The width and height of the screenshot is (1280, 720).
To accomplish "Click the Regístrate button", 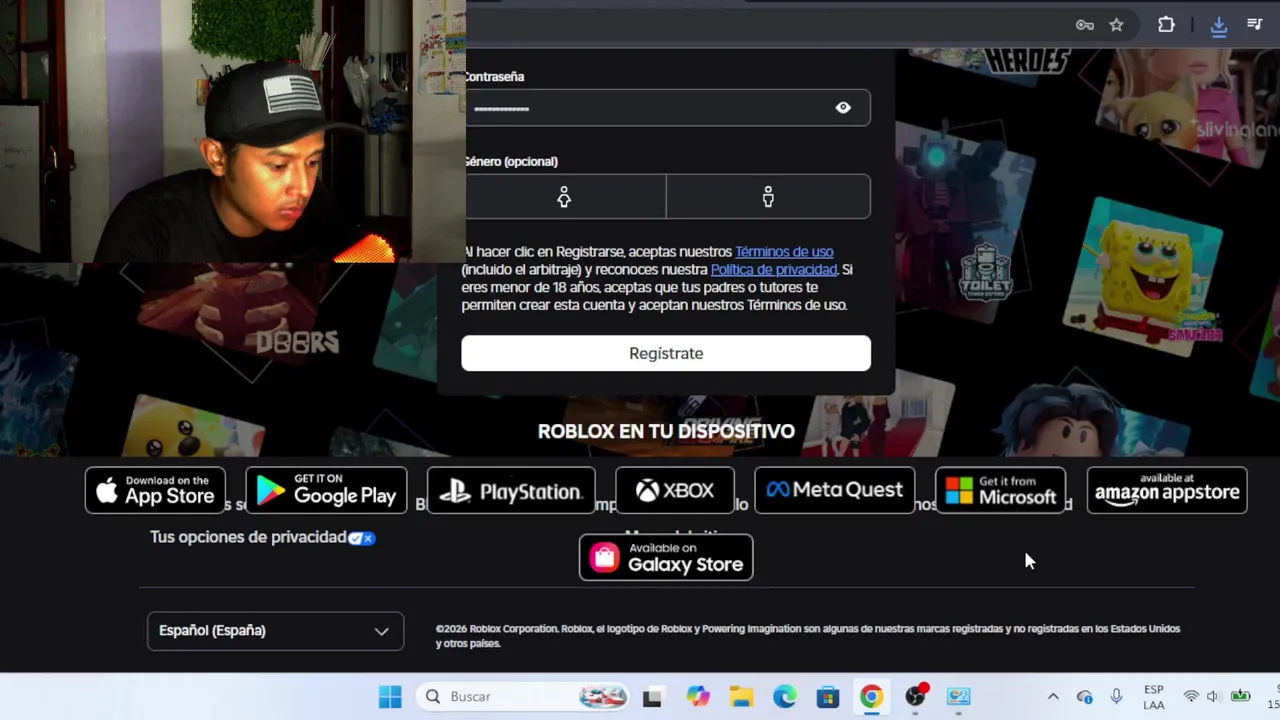I will tap(666, 353).
